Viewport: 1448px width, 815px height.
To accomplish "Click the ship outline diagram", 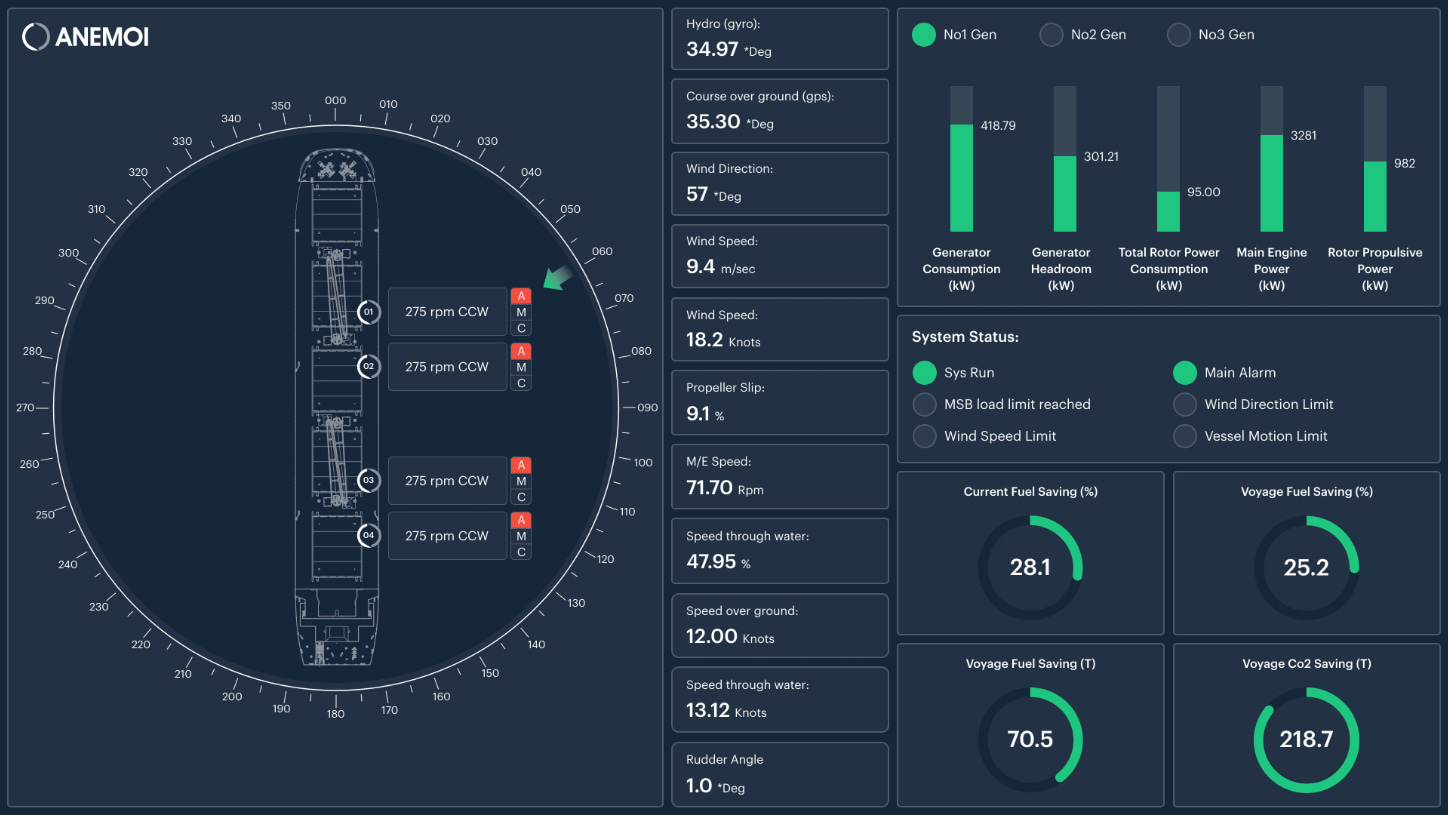I will pyautogui.click(x=337, y=408).
